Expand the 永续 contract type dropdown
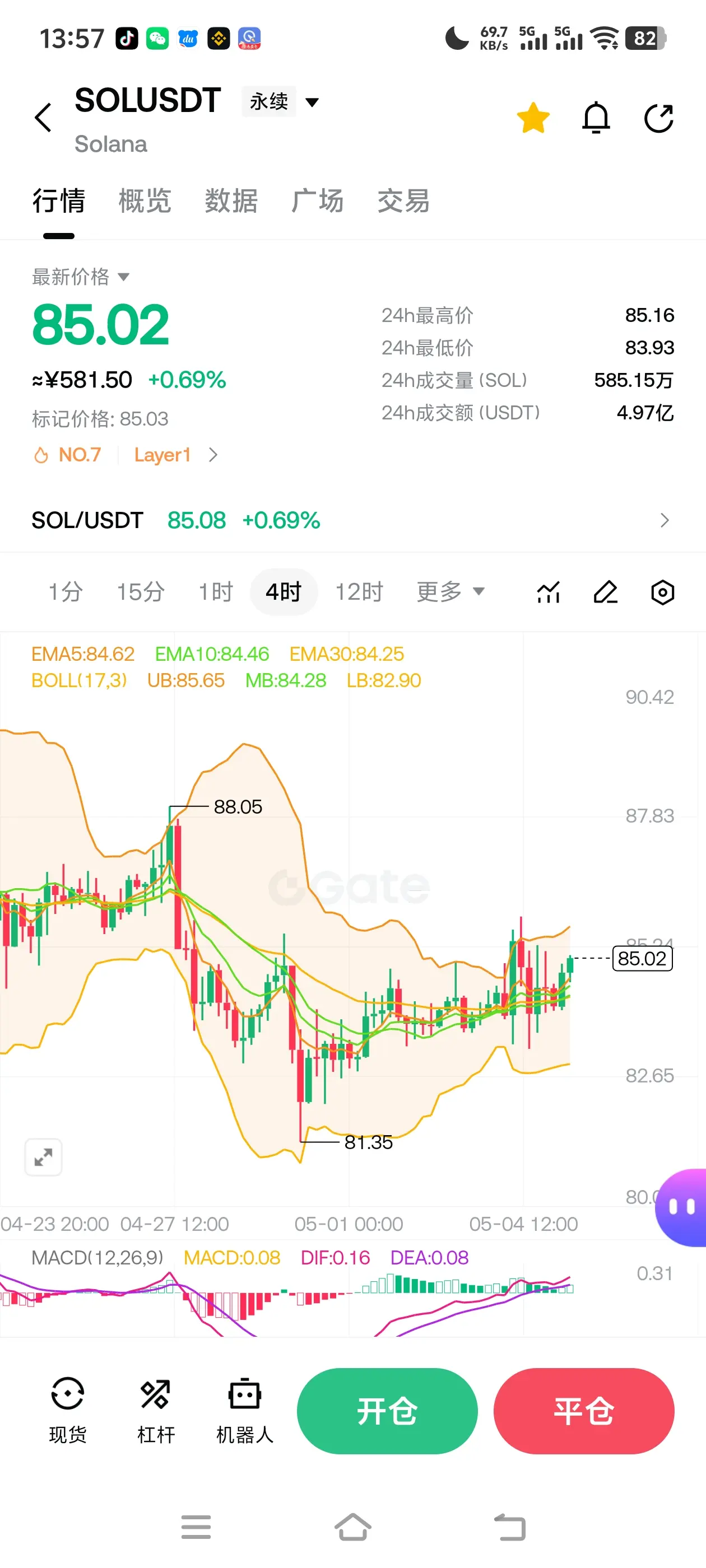The image size is (706, 1568). point(281,101)
